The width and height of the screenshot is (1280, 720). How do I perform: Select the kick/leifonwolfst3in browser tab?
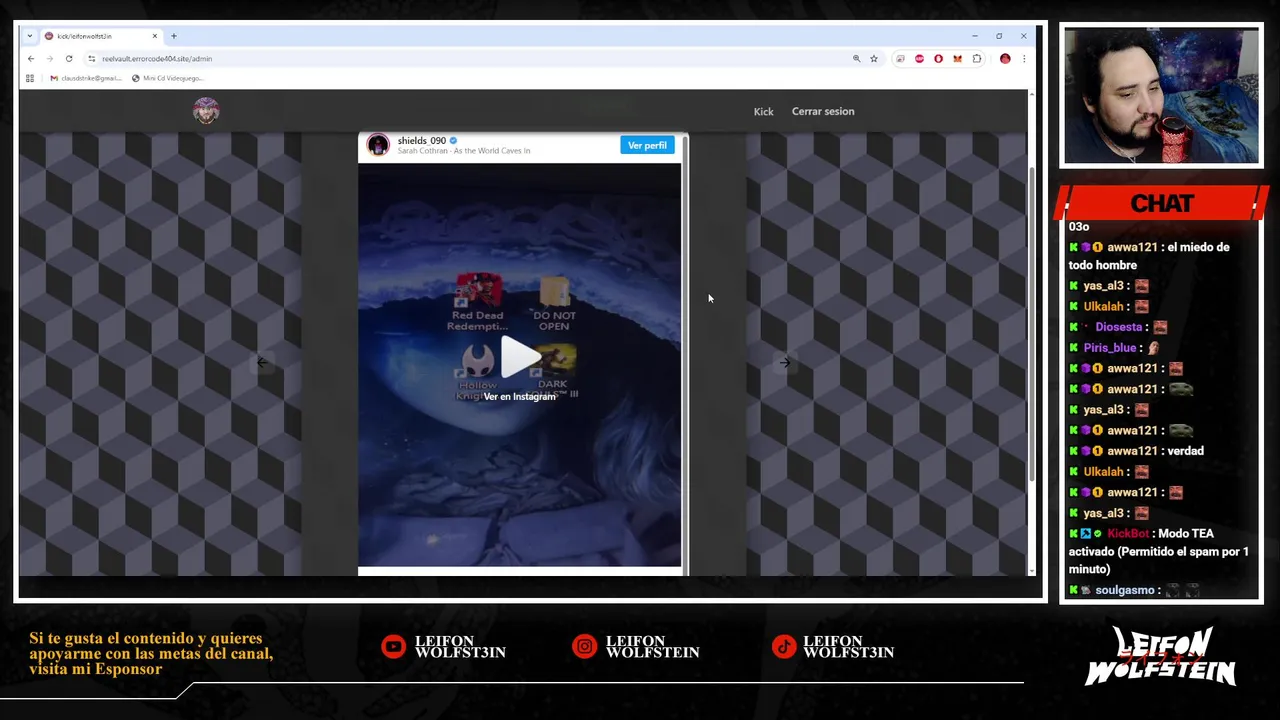(100, 36)
